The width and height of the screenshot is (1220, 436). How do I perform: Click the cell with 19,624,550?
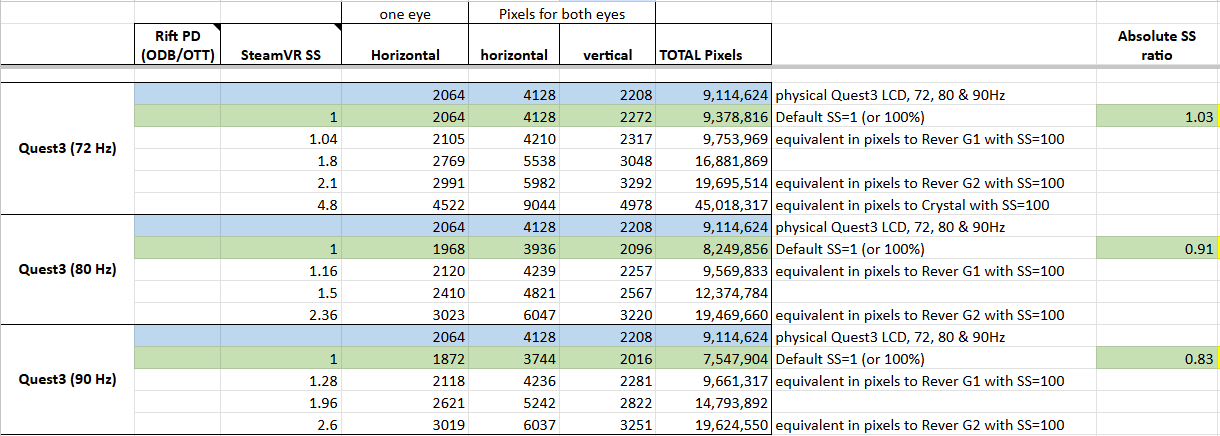713,425
